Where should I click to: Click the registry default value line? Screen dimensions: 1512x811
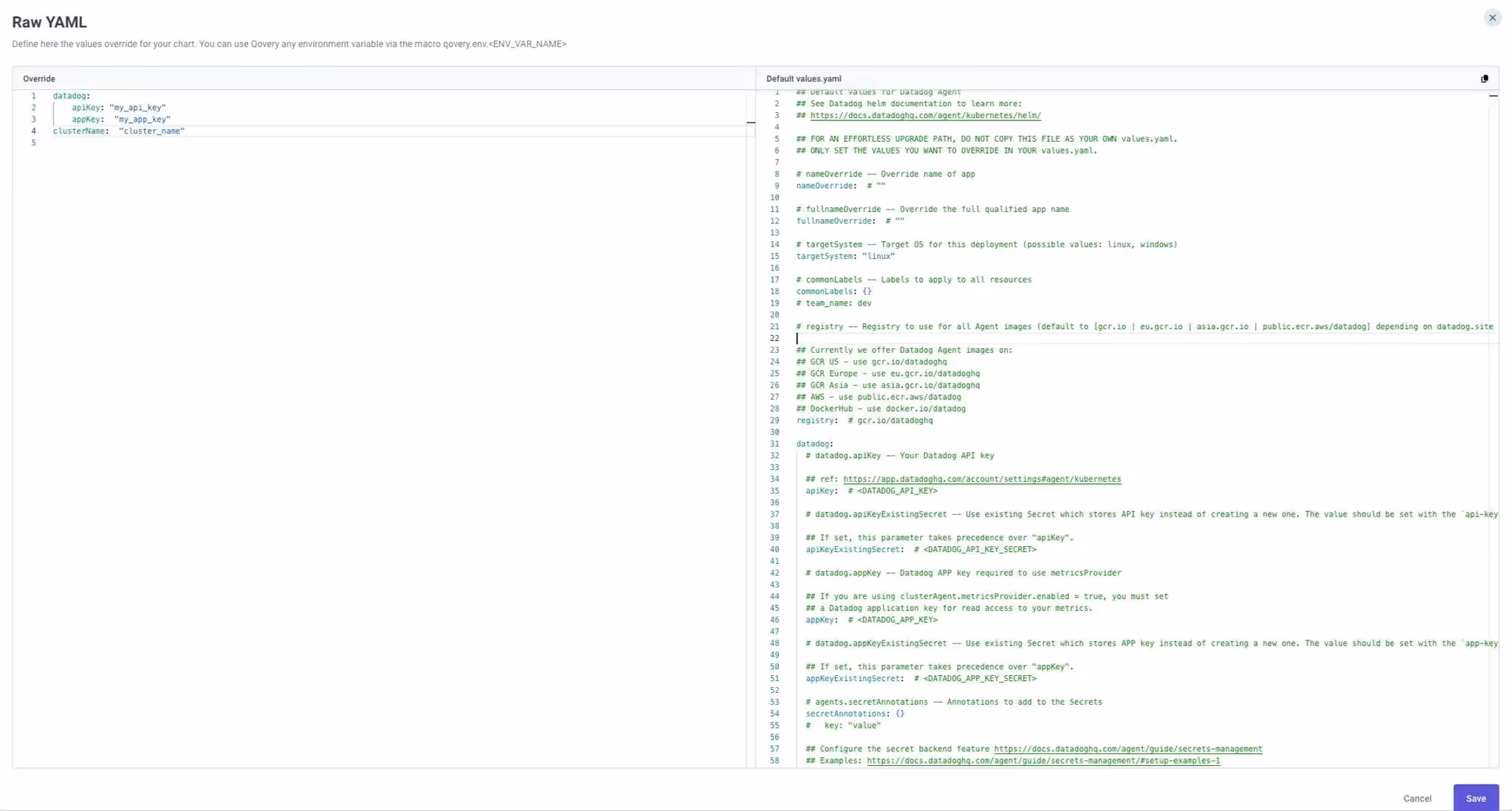pyautogui.click(x=864, y=421)
